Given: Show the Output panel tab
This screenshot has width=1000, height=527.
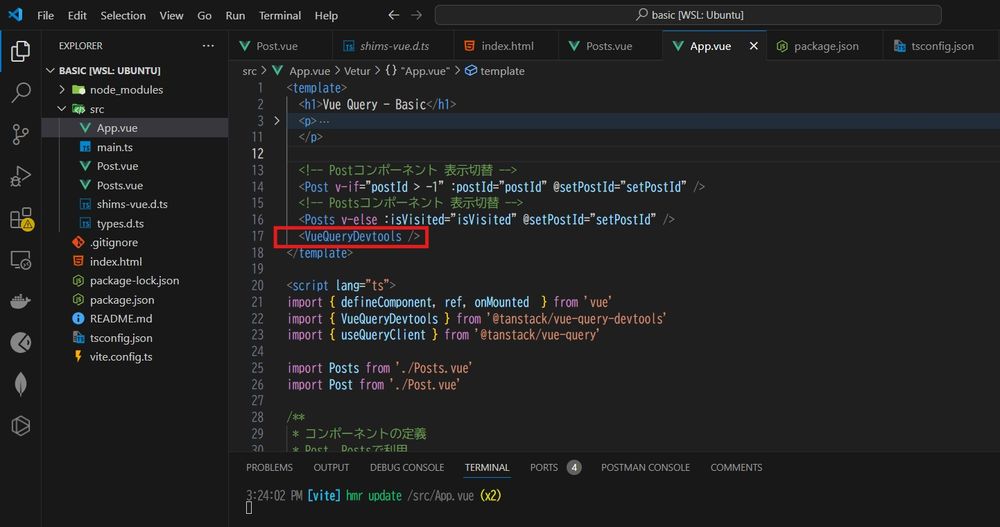Looking at the screenshot, I should [x=331, y=468].
